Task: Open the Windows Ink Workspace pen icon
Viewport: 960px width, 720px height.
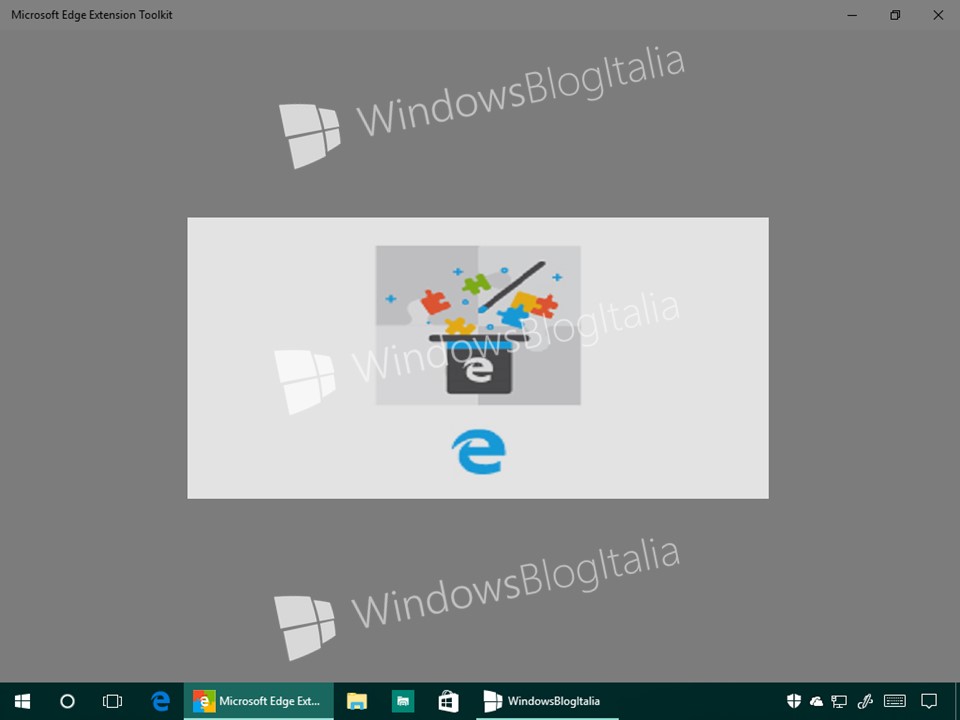Action: [x=864, y=701]
